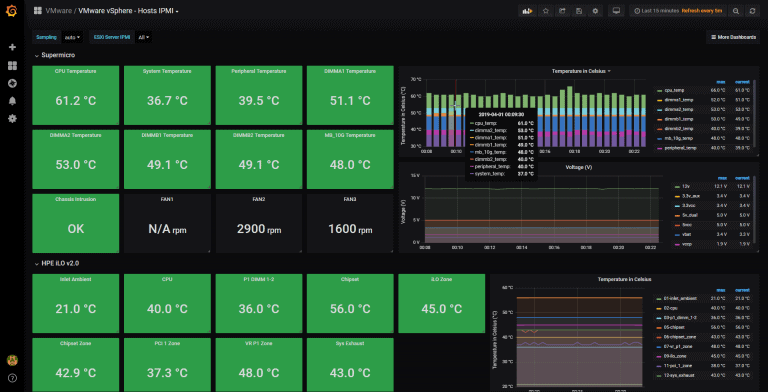Open the Last 15 minutes time picker
Image resolution: width=768 pixels, height=392 pixels.
[656, 11]
